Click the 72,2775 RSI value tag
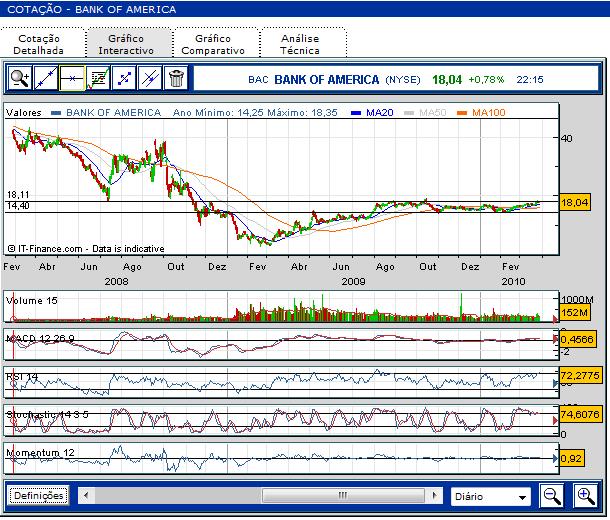 (x=580, y=375)
